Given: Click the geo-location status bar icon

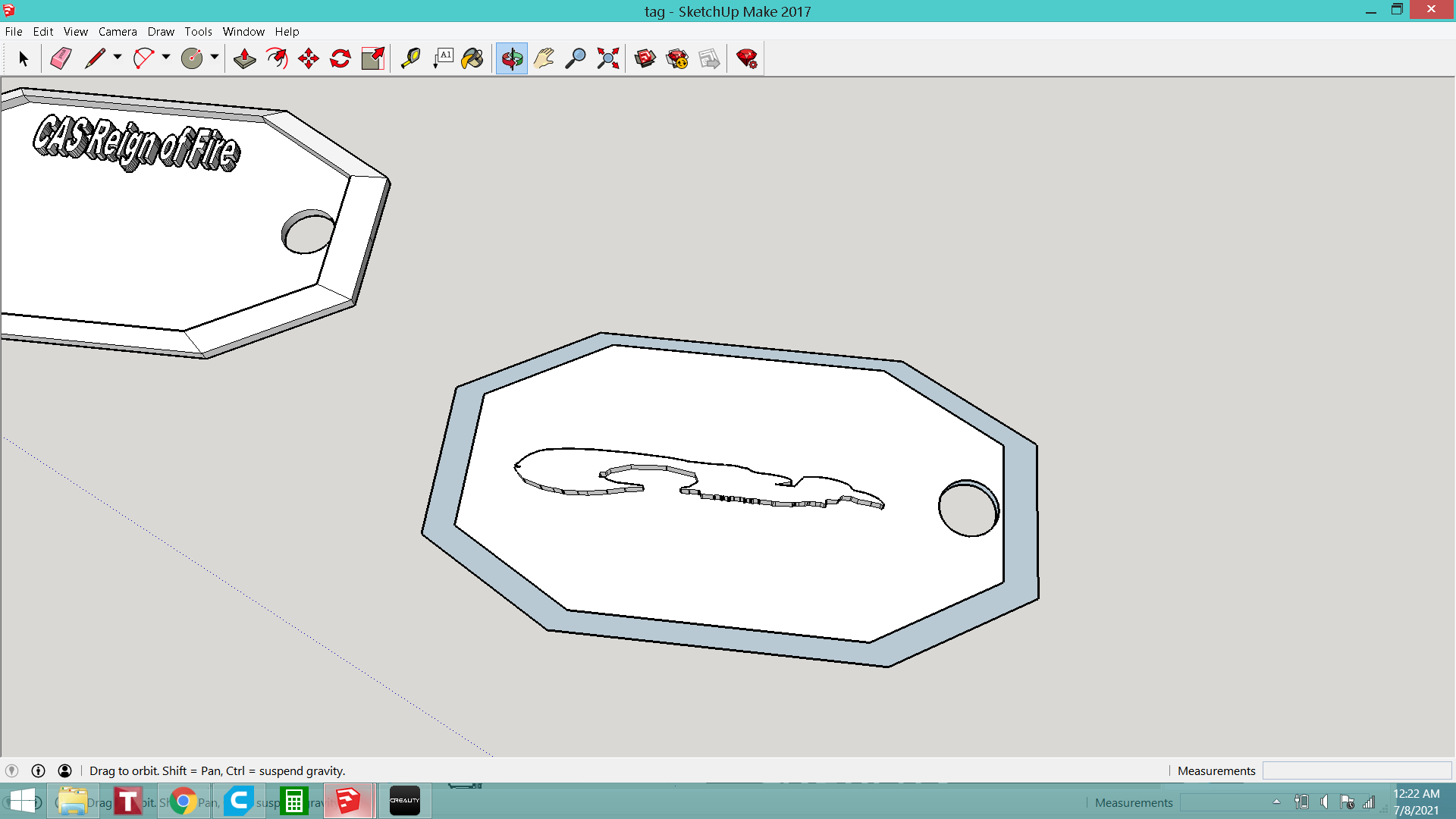Looking at the screenshot, I should pyautogui.click(x=11, y=770).
